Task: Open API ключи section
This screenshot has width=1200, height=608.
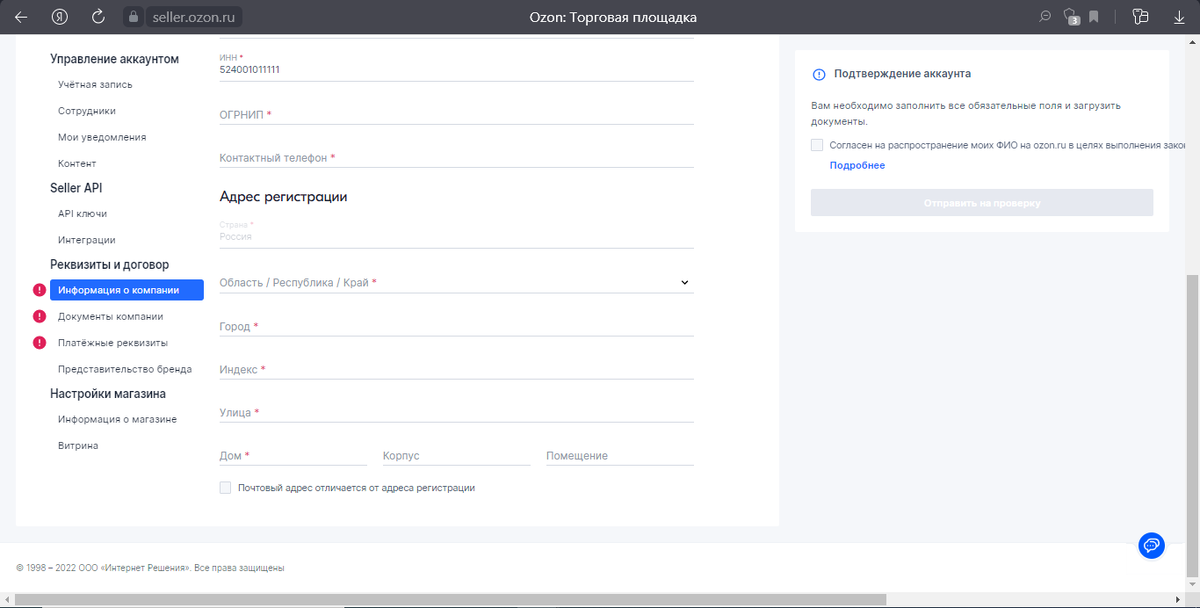Action: pyautogui.click(x=82, y=213)
